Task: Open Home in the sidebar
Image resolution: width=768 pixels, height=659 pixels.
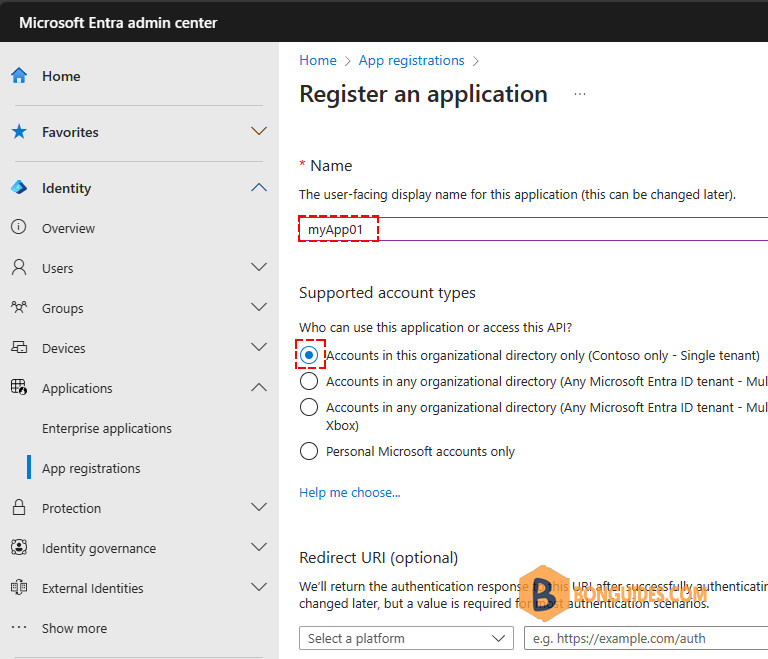Action: [61, 76]
